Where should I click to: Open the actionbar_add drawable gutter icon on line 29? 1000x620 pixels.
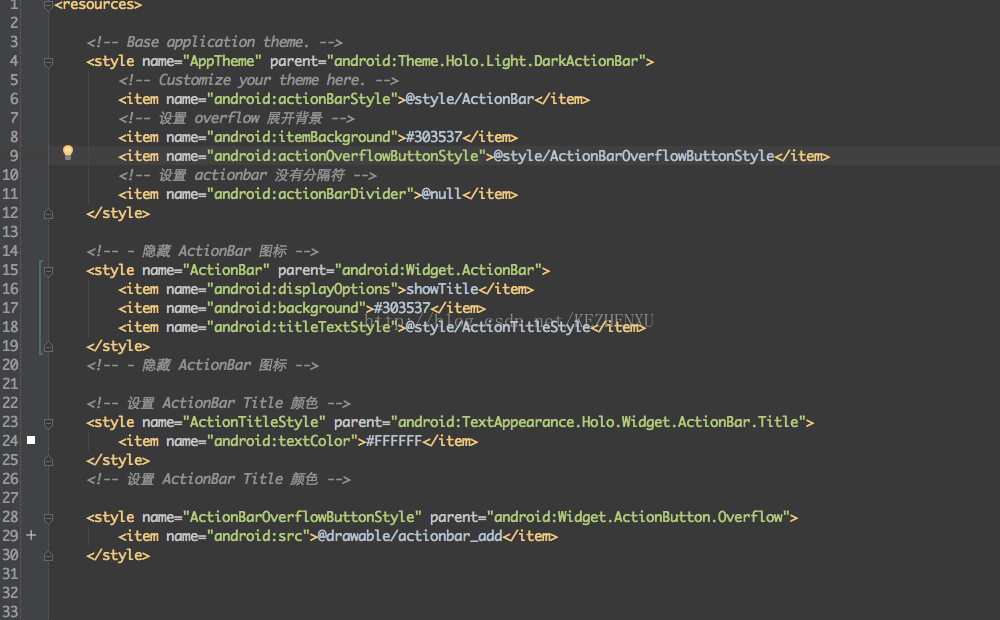click(31, 535)
